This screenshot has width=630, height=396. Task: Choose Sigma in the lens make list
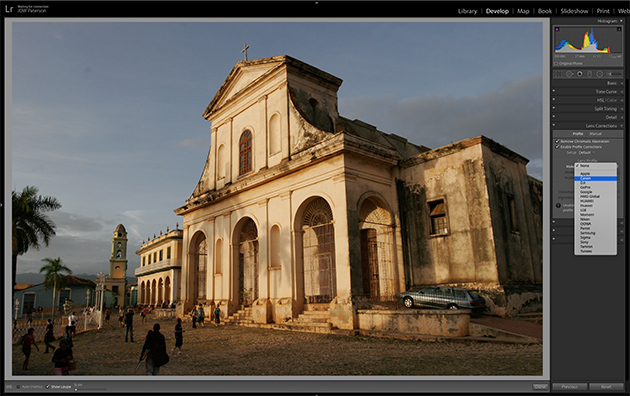[595, 237]
